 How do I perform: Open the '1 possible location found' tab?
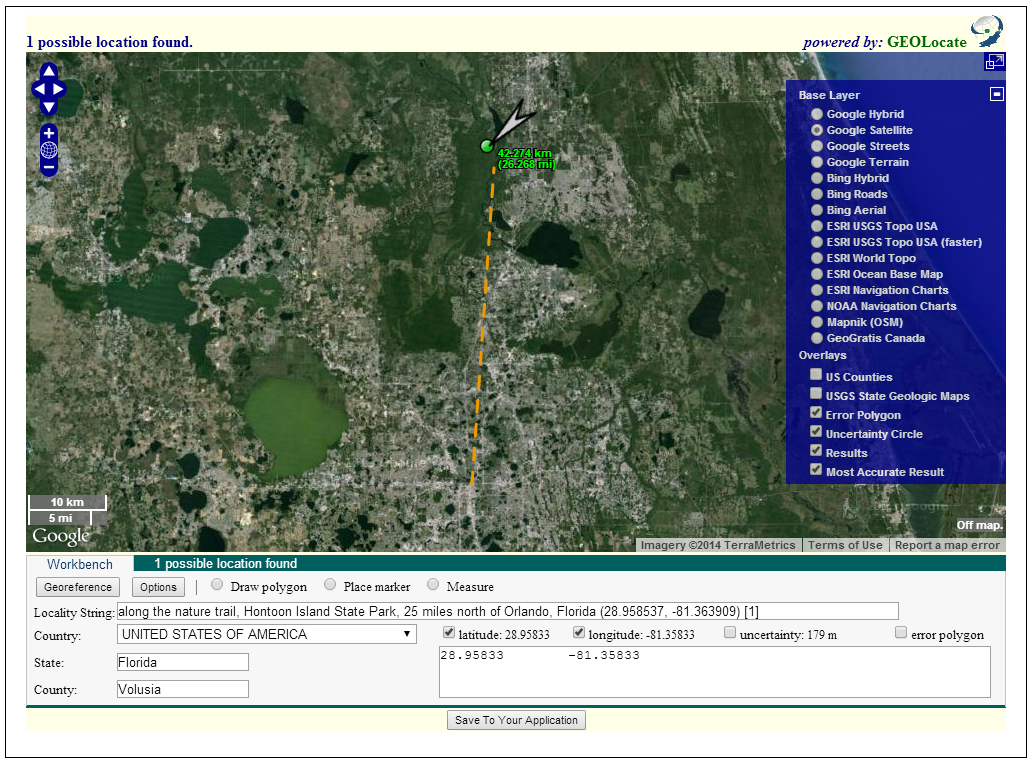(x=225, y=564)
